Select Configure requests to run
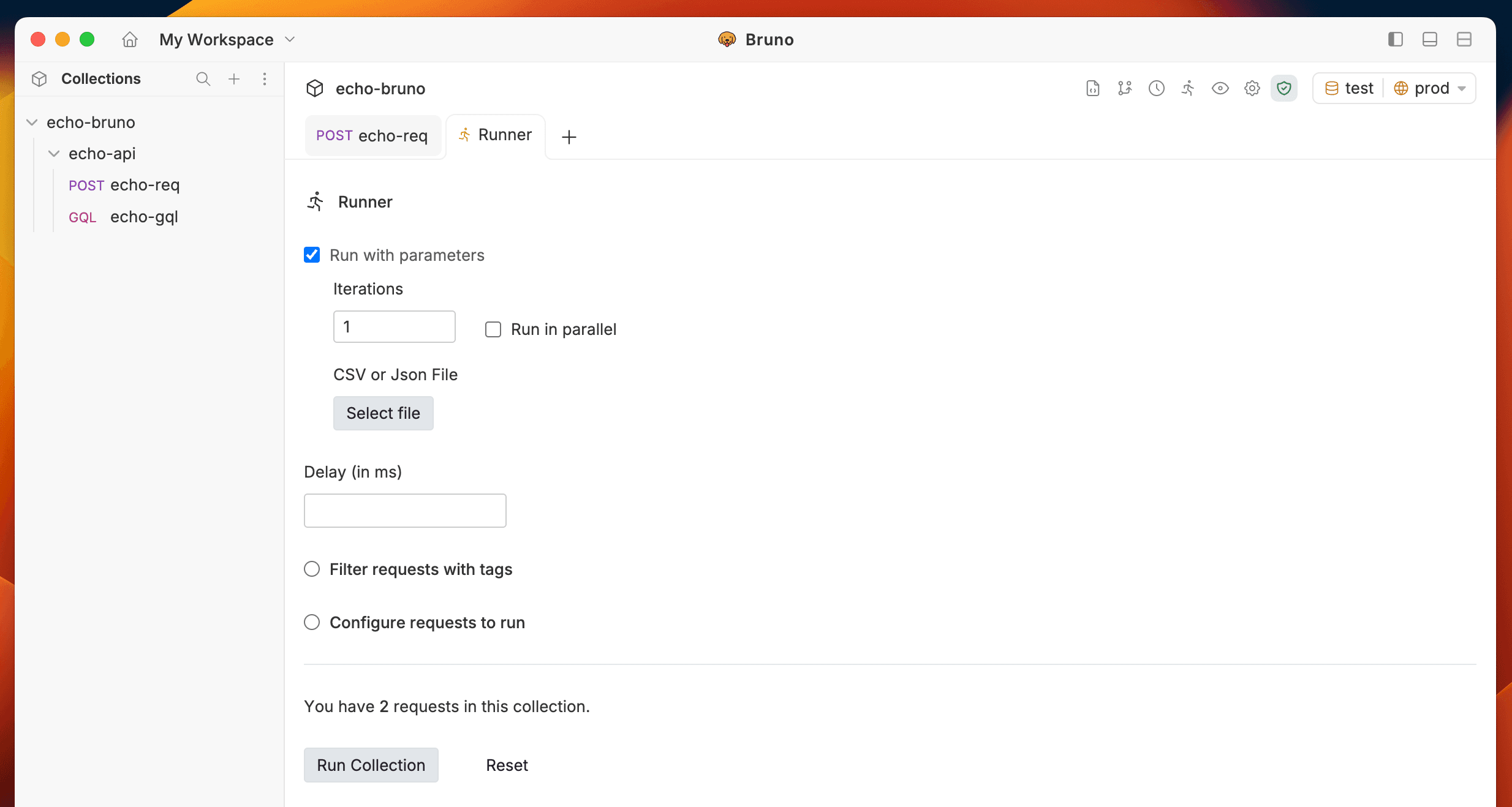This screenshot has height=807, width=1512. pos(312,621)
